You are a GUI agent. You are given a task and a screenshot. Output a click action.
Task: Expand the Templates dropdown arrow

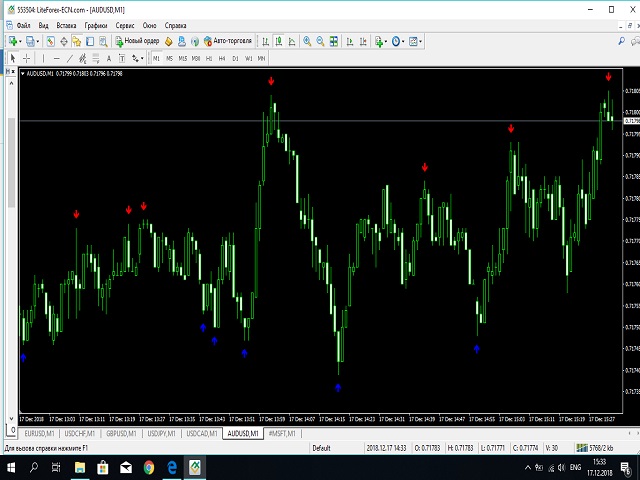(x=420, y=41)
